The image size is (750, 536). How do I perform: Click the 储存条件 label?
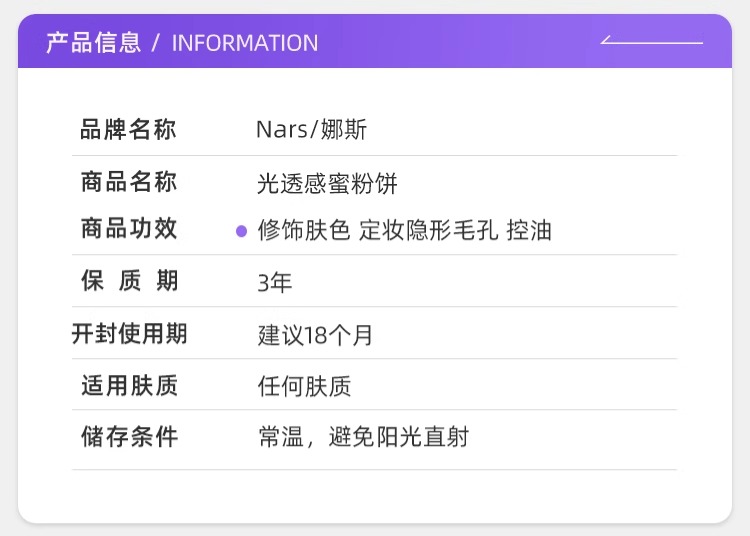point(129,437)
